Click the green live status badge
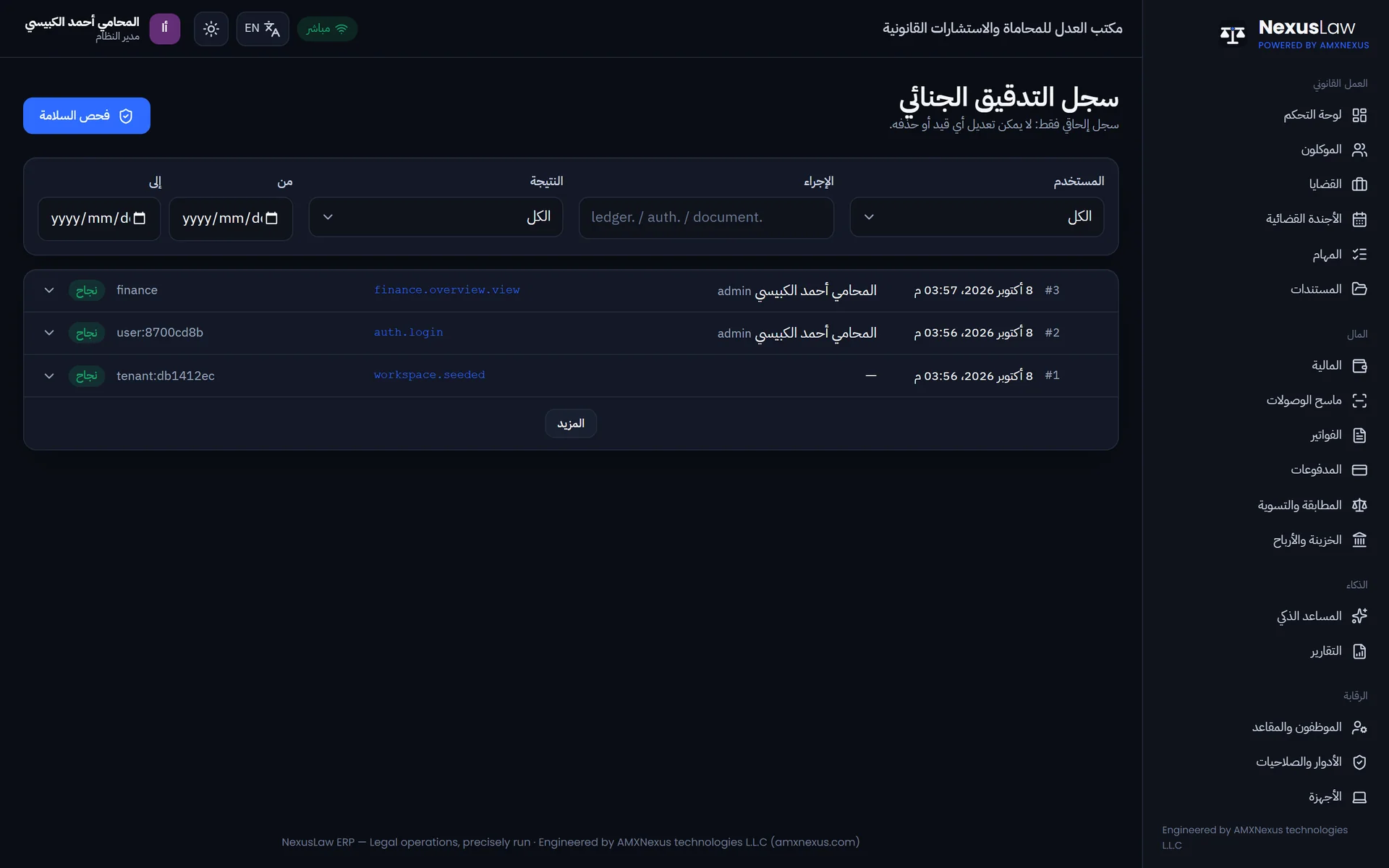Screen dimensions: 1389x868 (x=327, y=29)
